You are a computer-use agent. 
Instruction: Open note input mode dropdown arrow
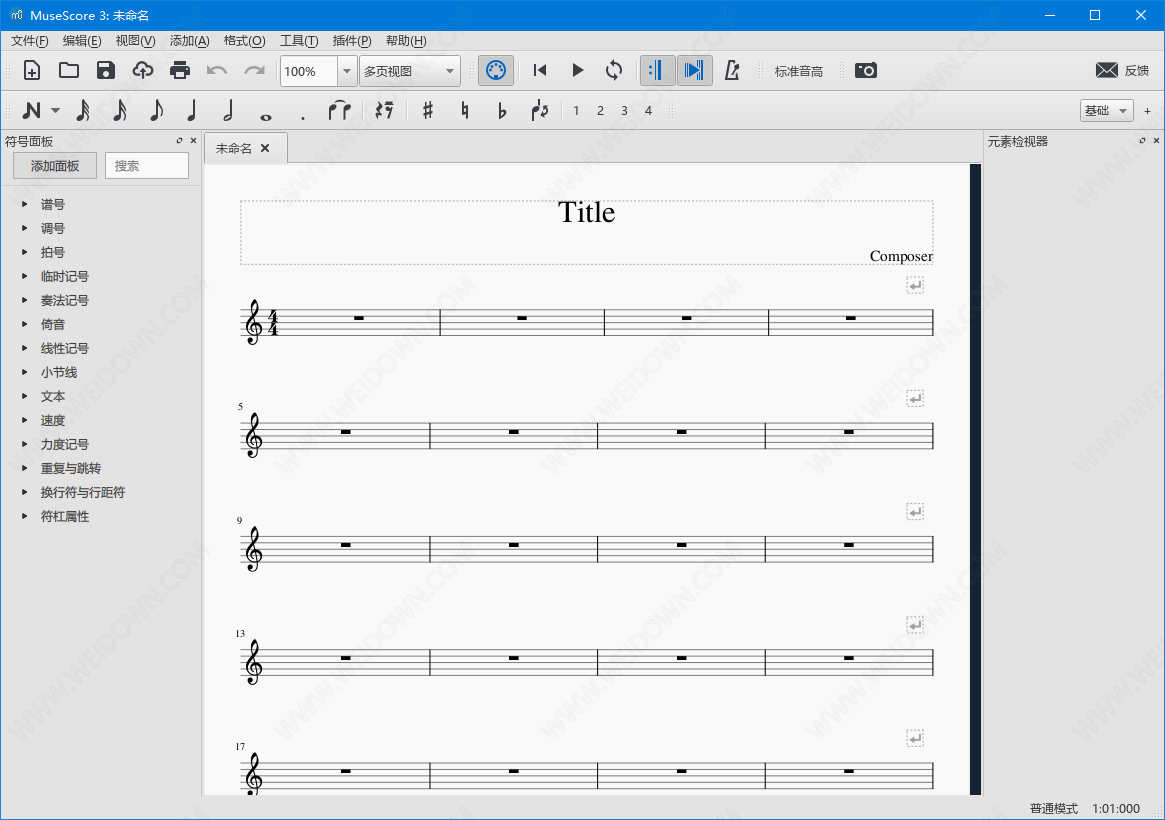(56, 111)
